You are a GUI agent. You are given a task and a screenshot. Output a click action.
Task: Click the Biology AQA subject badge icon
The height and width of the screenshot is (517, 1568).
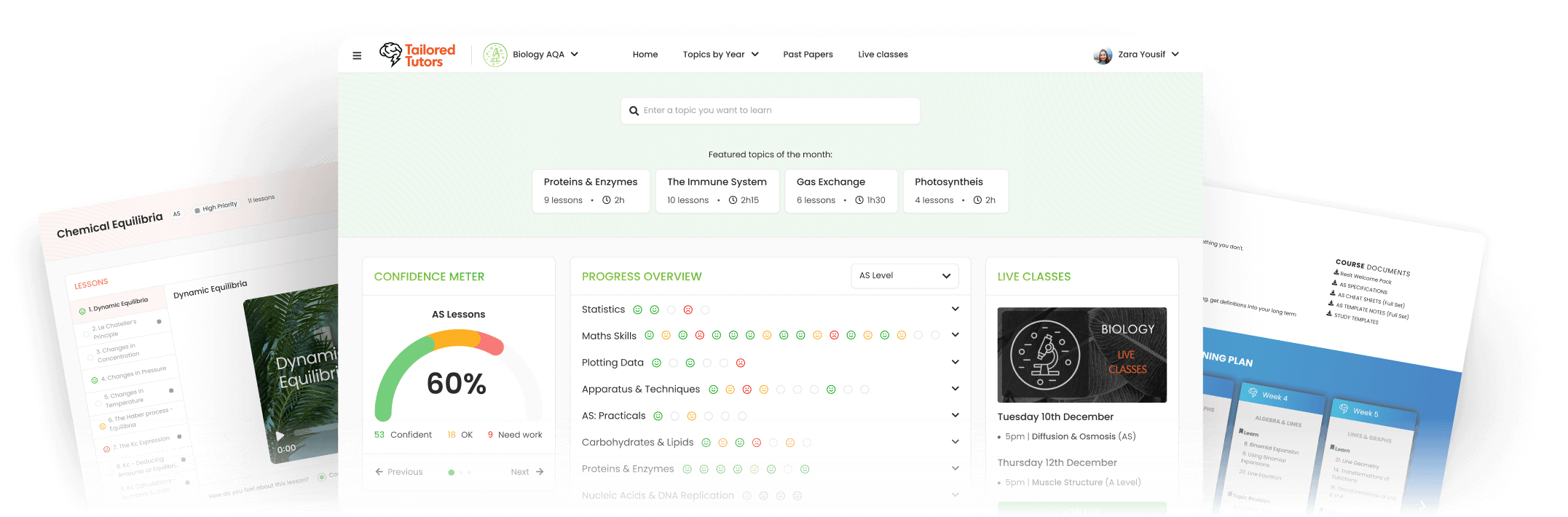[x=495, y=55]
